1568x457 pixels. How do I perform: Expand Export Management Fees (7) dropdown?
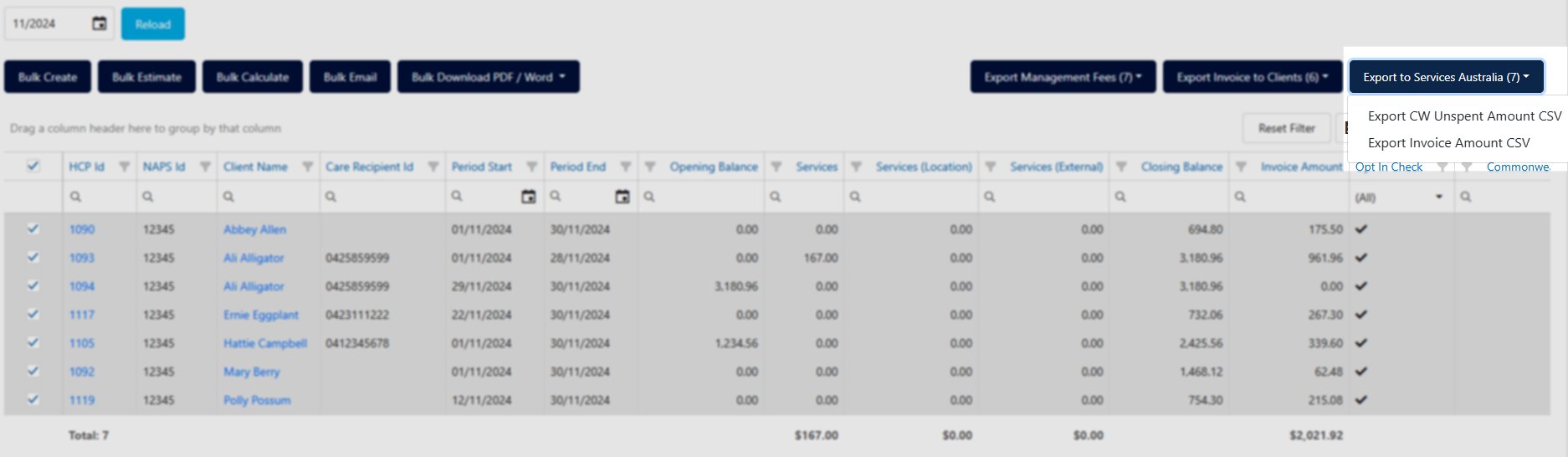pyautogui.click(x=1063, y=77)
